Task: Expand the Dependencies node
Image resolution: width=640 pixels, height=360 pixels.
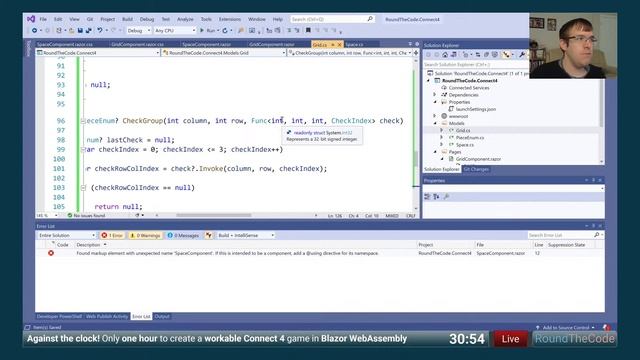Action: point(435,95)
